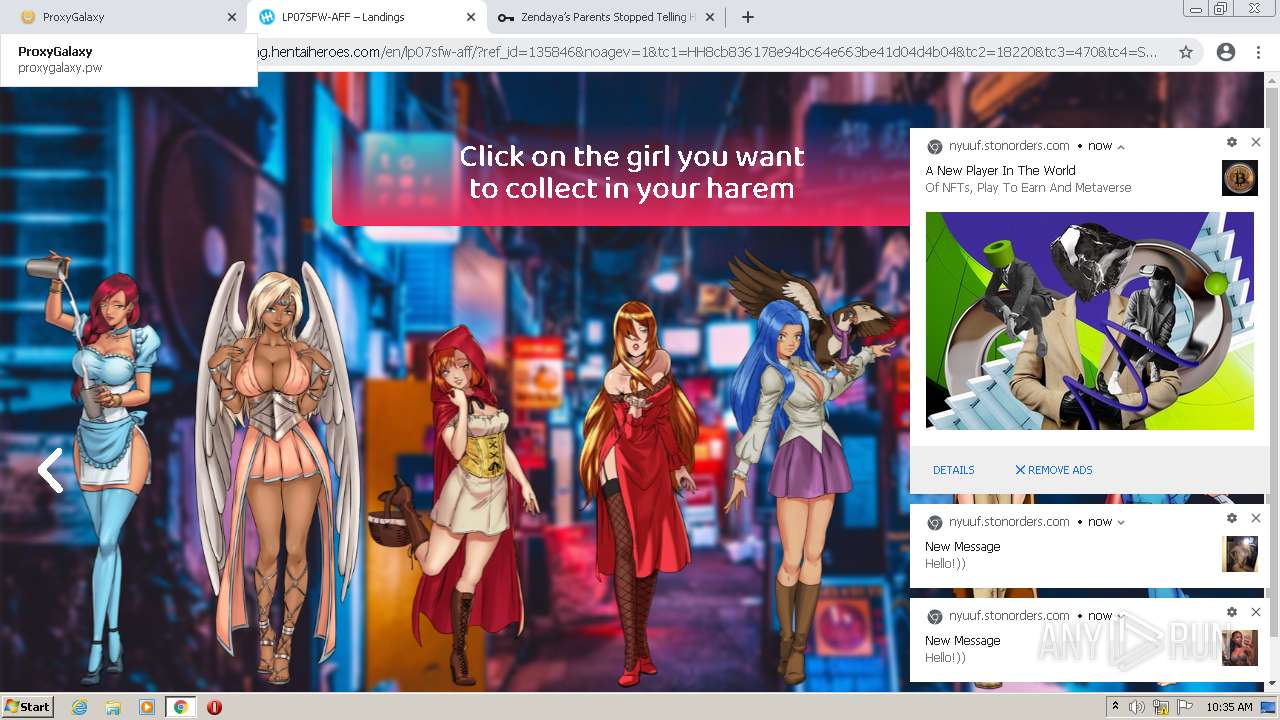Screen dimensions: 1280x720
Task: Close the second New Message notification
Action: [x=1256, y=612]
